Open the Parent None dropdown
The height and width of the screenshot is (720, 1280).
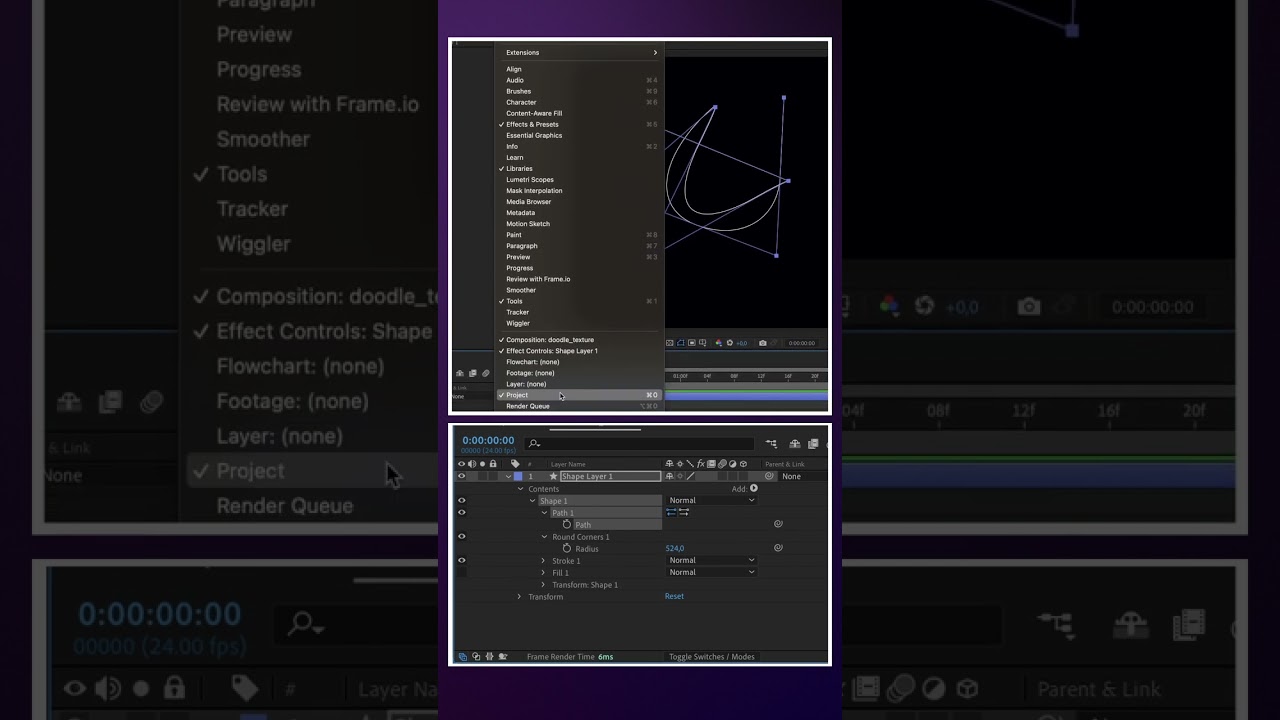pos(804,476)
